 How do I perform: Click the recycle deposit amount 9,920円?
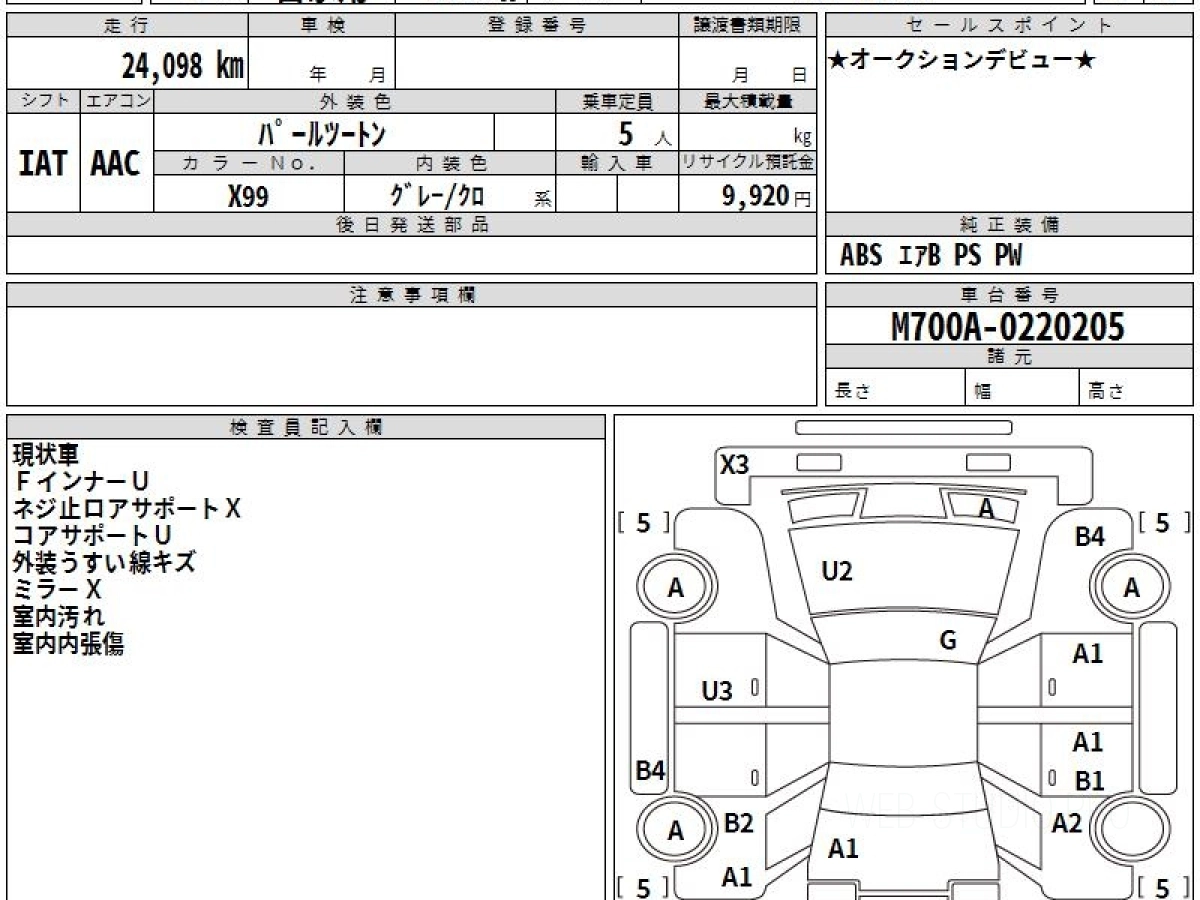766,196
